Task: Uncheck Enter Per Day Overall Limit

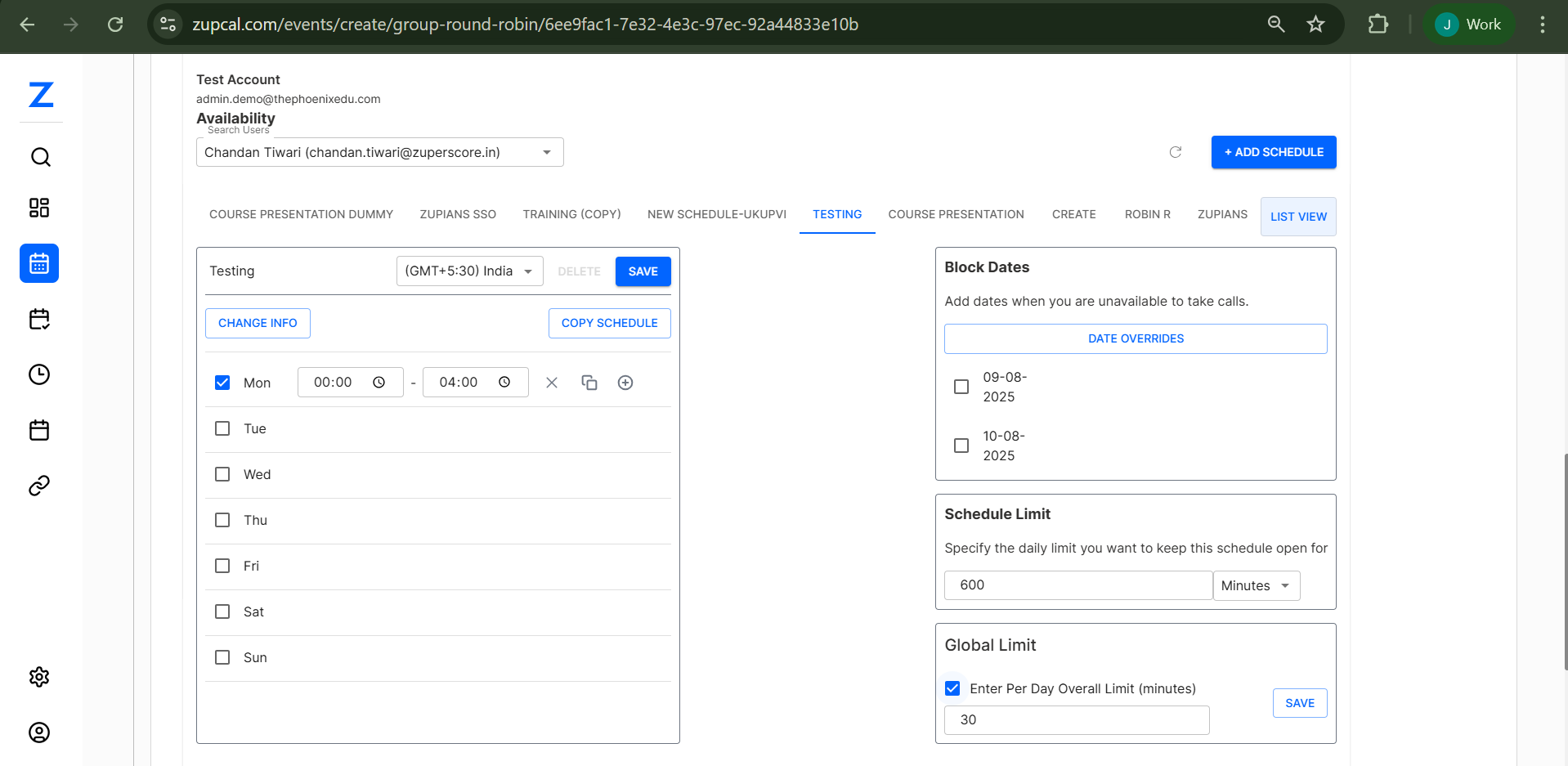Action: 952,688
